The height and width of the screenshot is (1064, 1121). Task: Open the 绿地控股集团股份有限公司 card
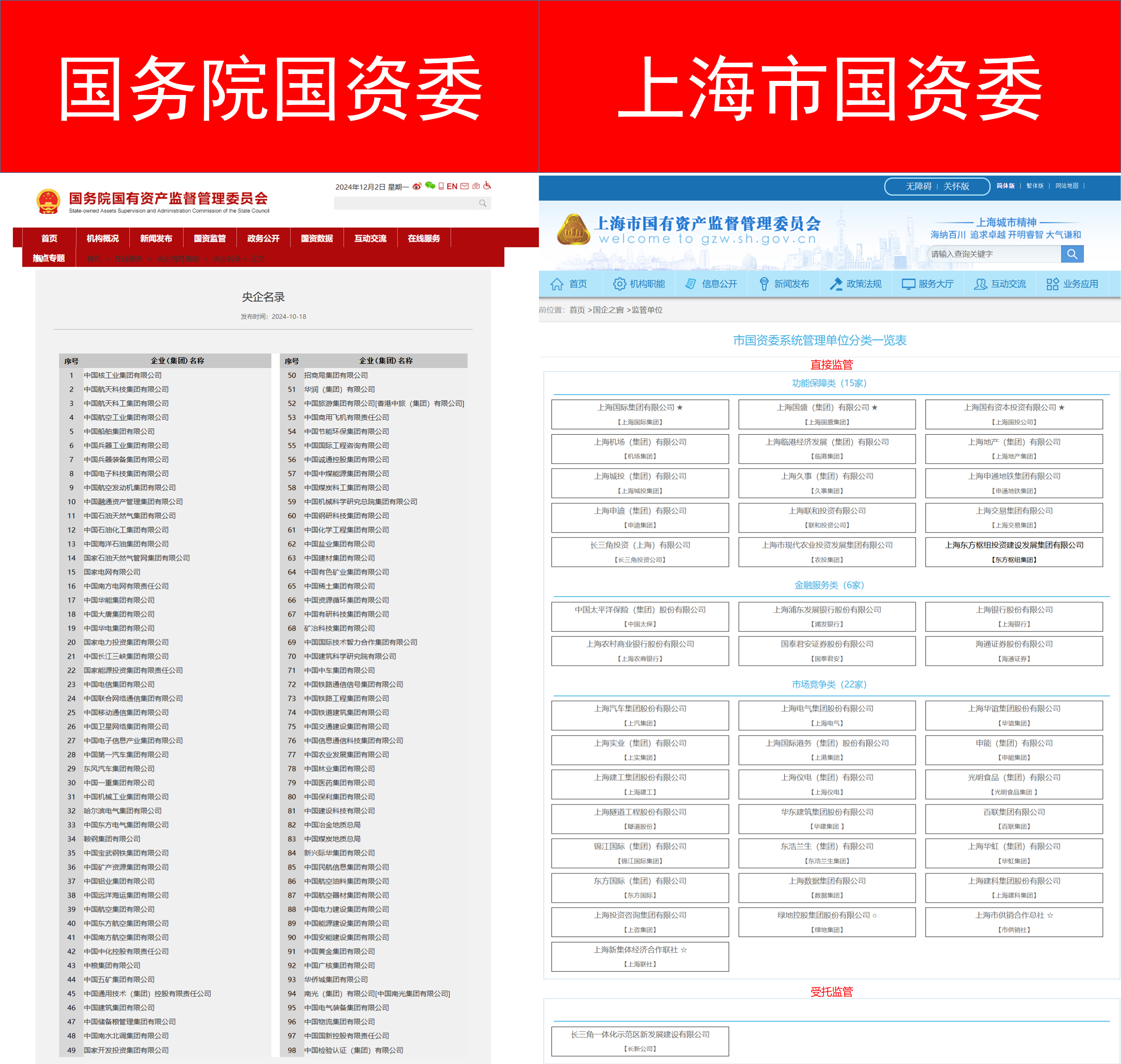click(827, 922)
